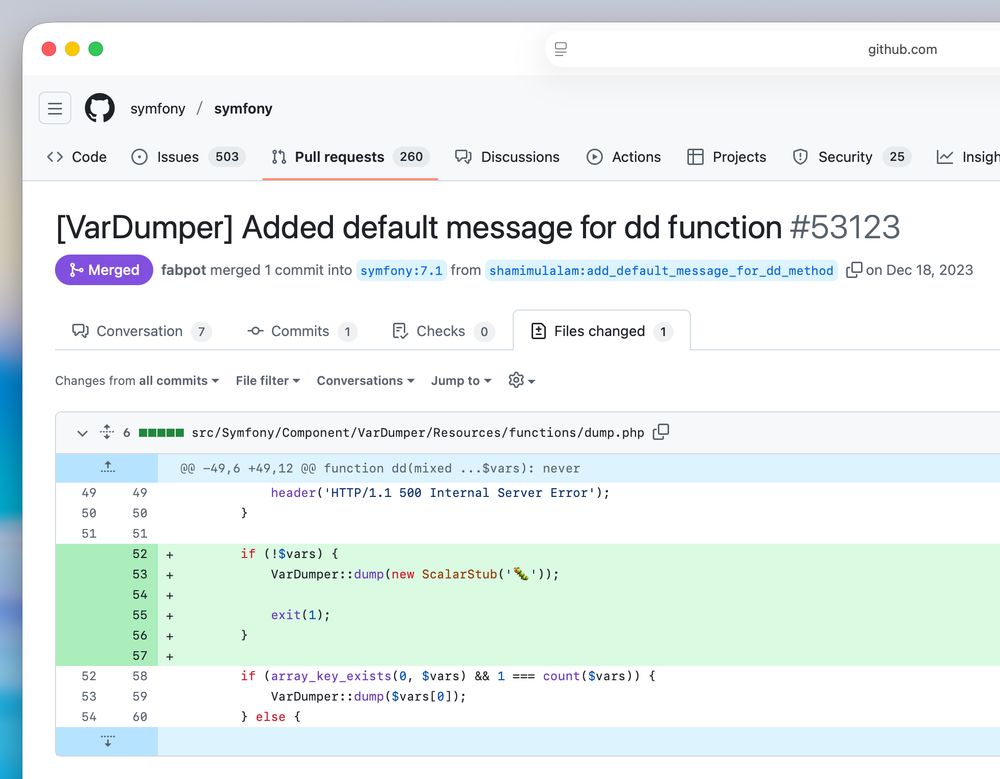Click the Issues count badge 503
Image resolution: width=1000 pixels, height=779 pixels.
[227, 157]
